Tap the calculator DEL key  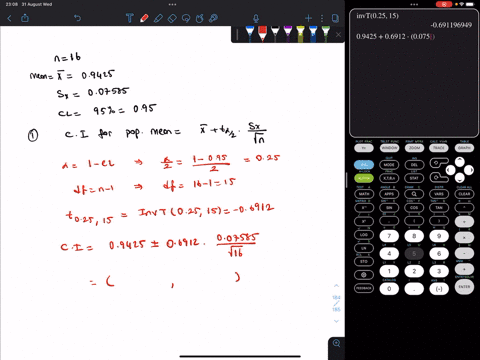click(x=414, y=165)
